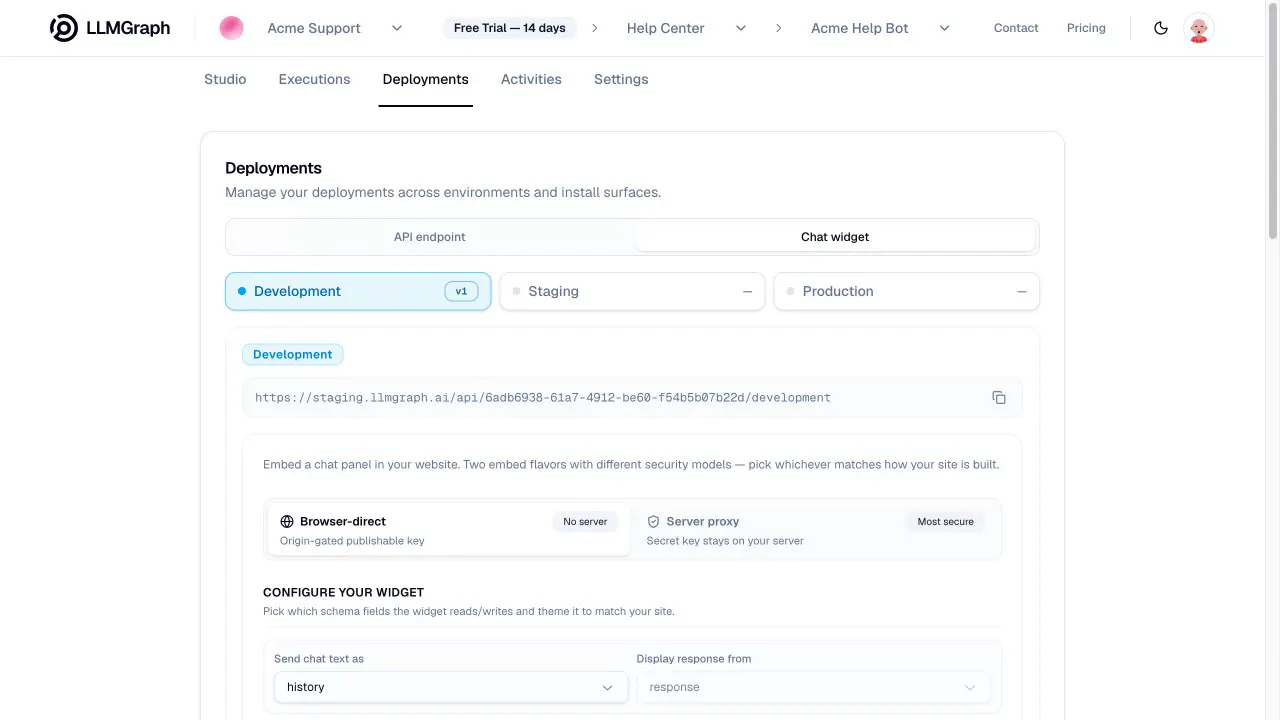Viewport: 1280px width, 720px height.
Task: Open the Display response from dropdown
Action: (813, 687)
